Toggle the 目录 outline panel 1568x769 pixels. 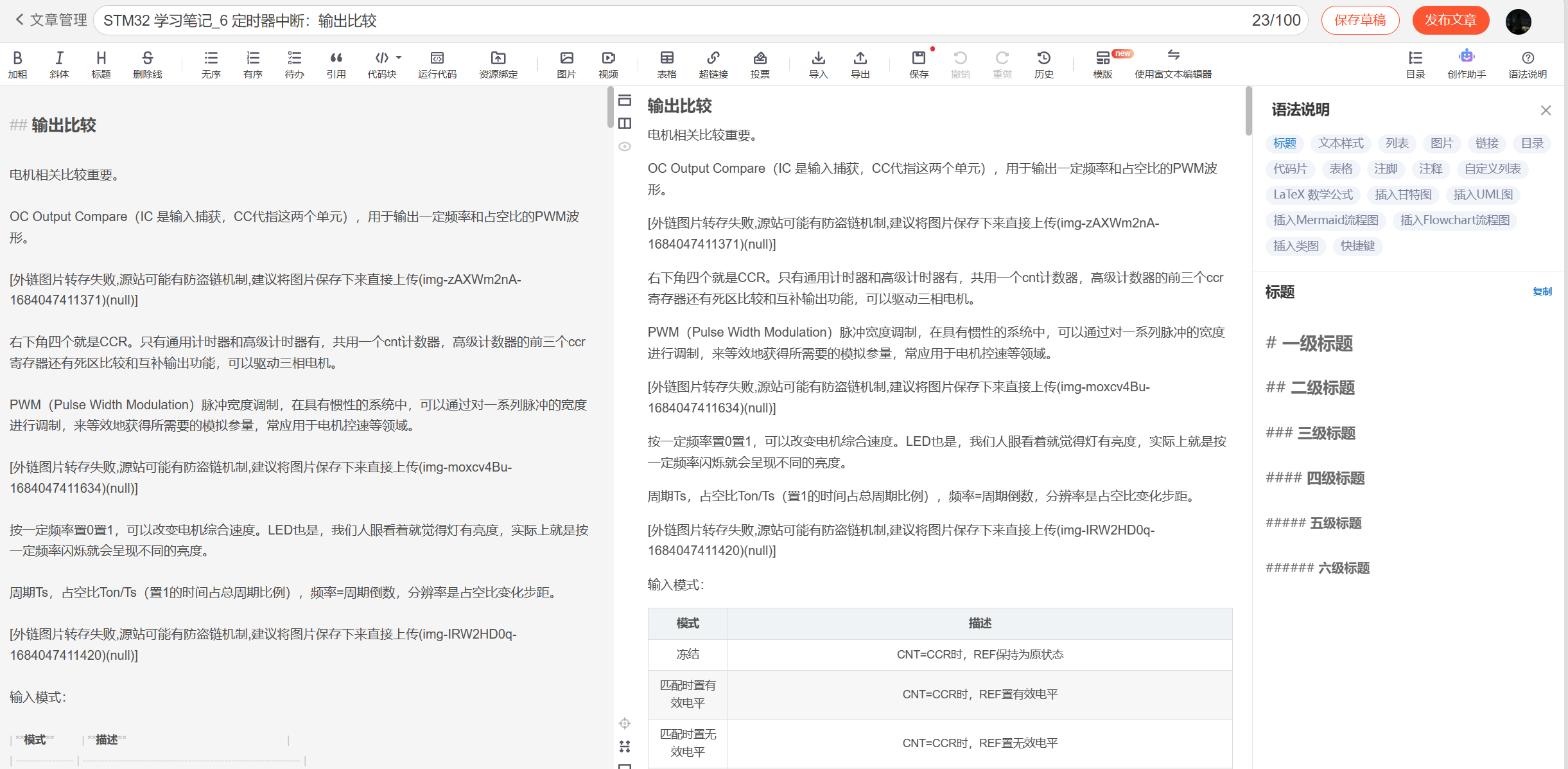coord(1415,64)
